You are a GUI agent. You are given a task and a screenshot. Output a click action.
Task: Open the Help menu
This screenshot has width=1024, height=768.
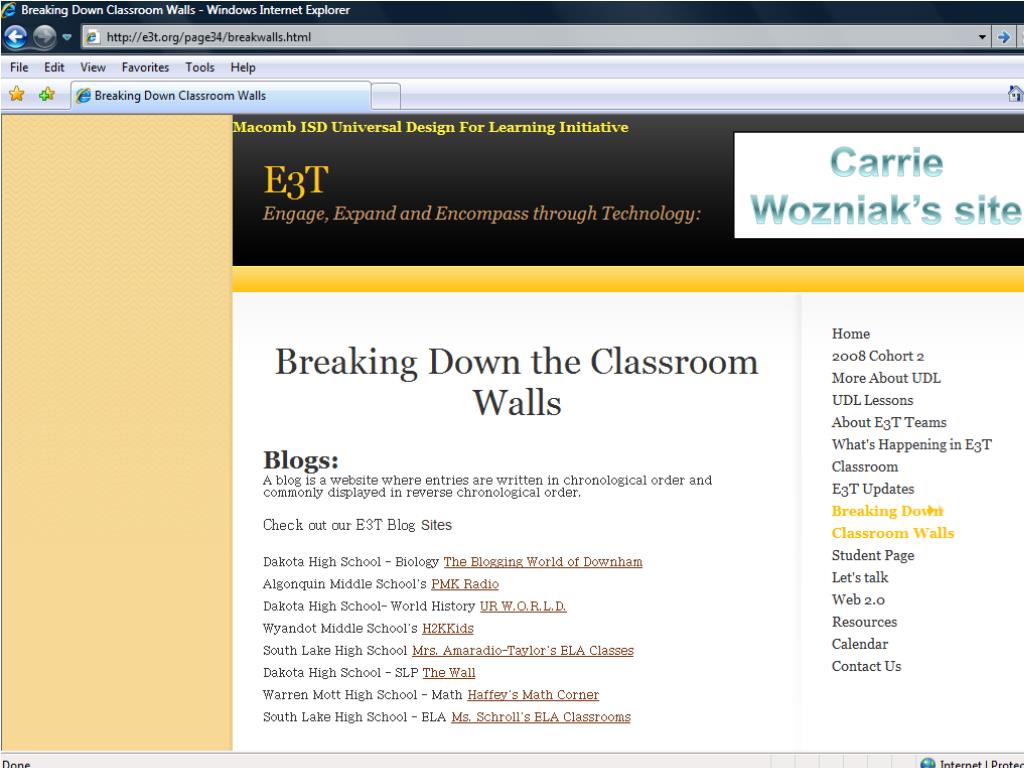242,67
